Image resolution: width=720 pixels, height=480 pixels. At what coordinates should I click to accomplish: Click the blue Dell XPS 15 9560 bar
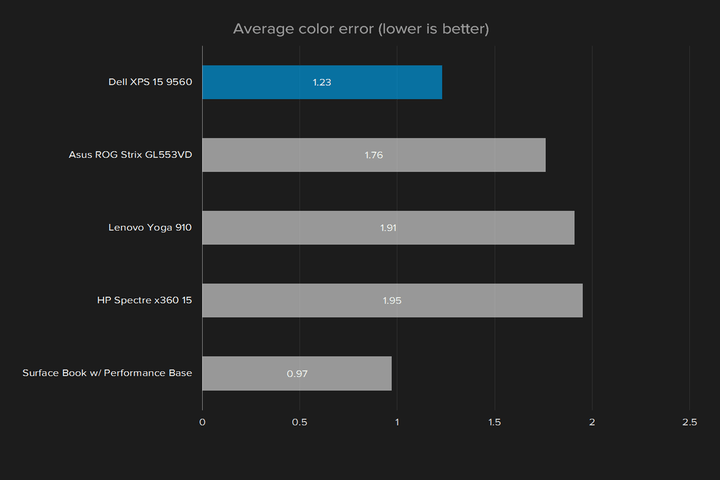[x=322, y=82]
